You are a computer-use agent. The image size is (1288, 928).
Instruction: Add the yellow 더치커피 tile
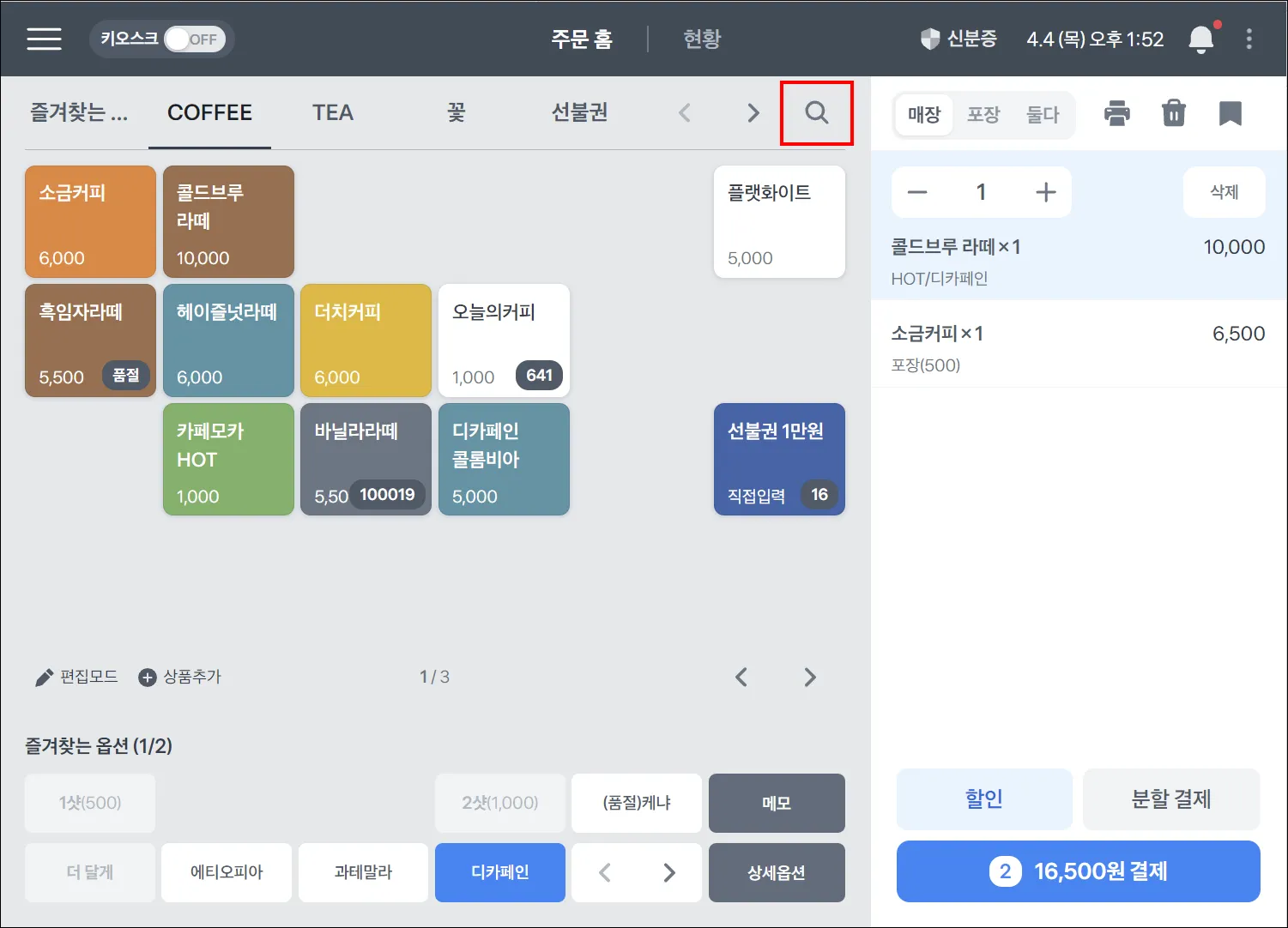[x=366, y=340]
